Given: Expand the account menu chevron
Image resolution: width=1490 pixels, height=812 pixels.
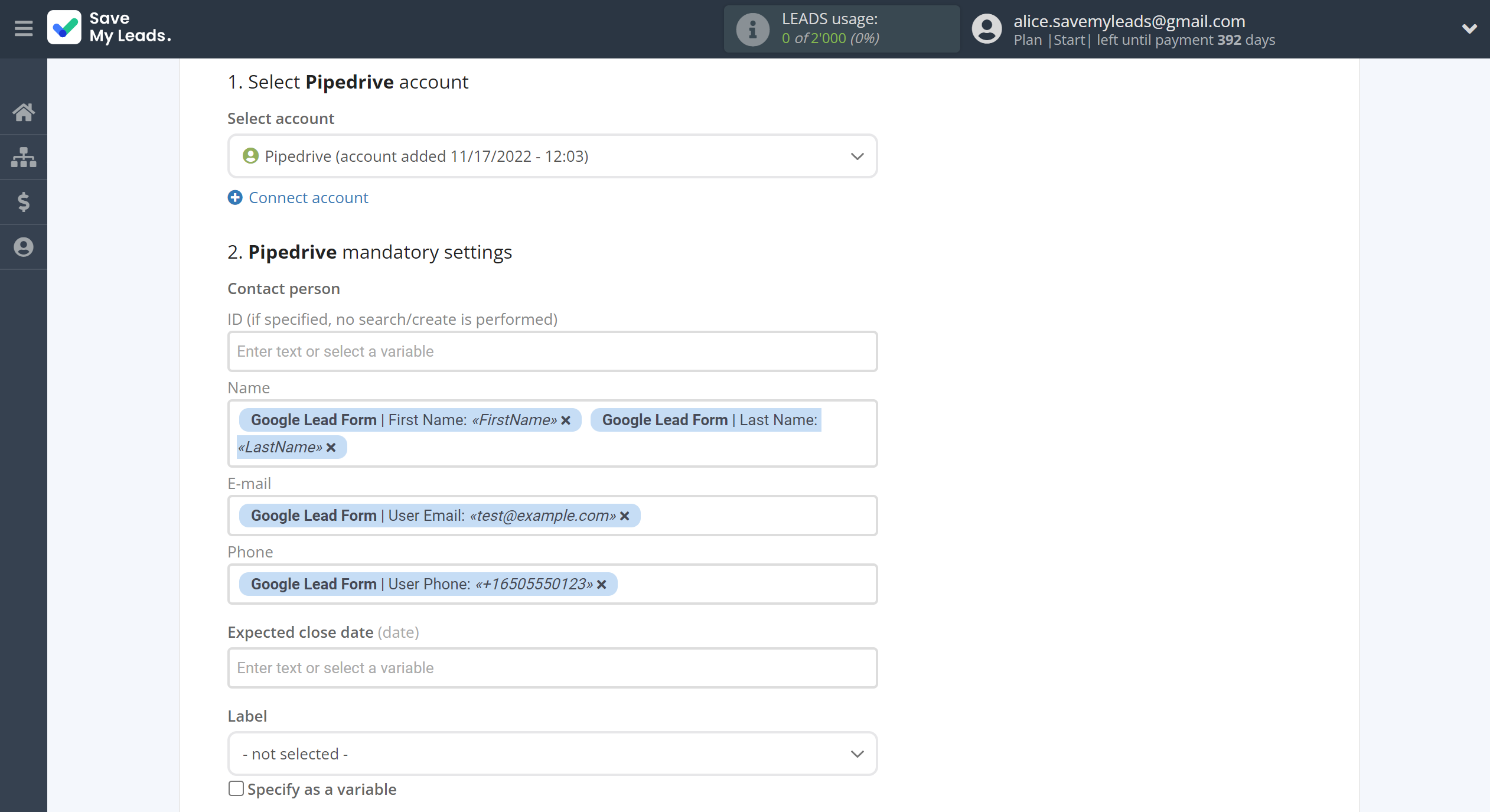Looking at the screenshot, I should click(x=1469, y=28).
